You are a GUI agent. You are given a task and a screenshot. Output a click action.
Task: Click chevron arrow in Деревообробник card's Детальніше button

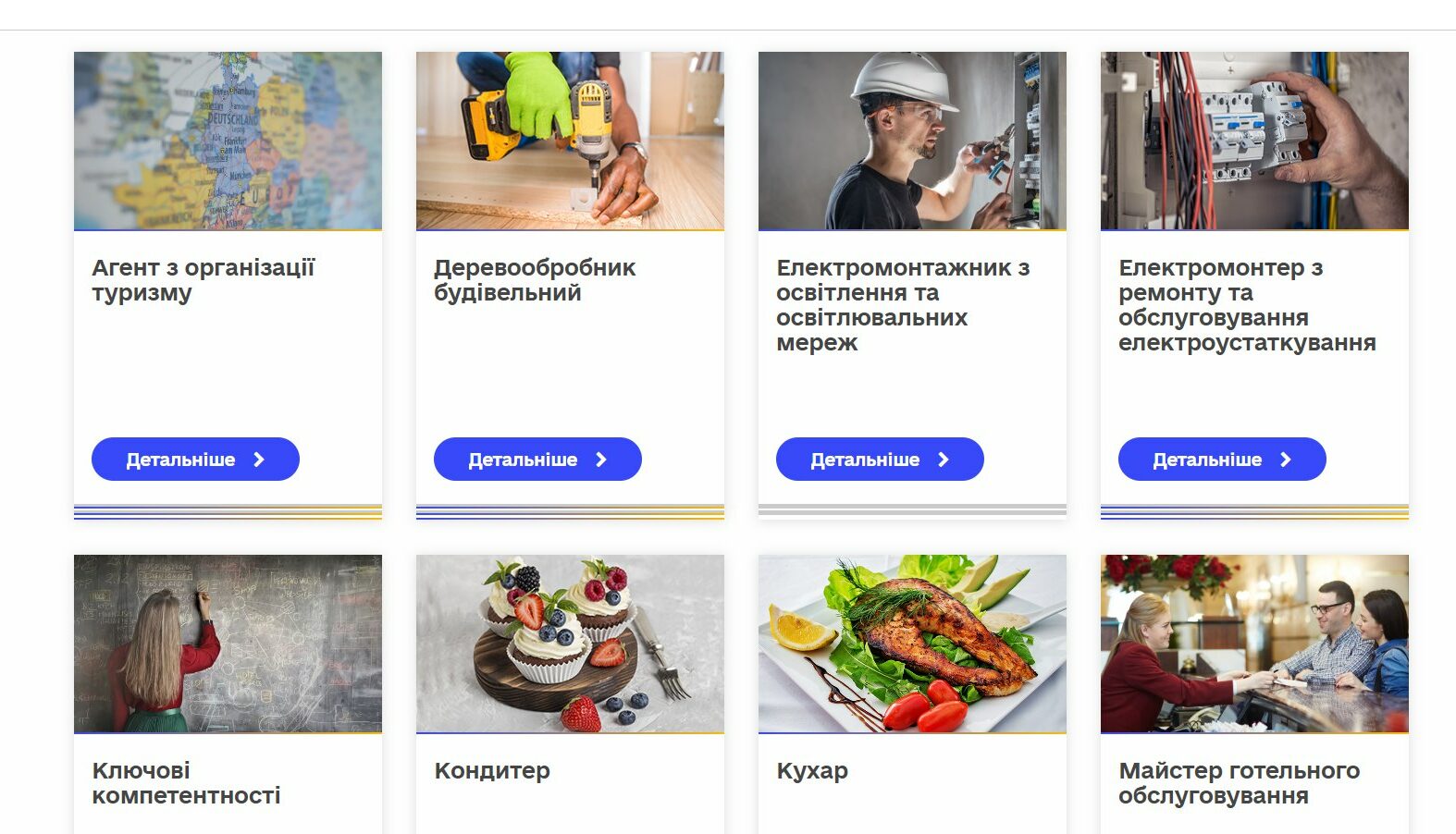click(601, 460)
